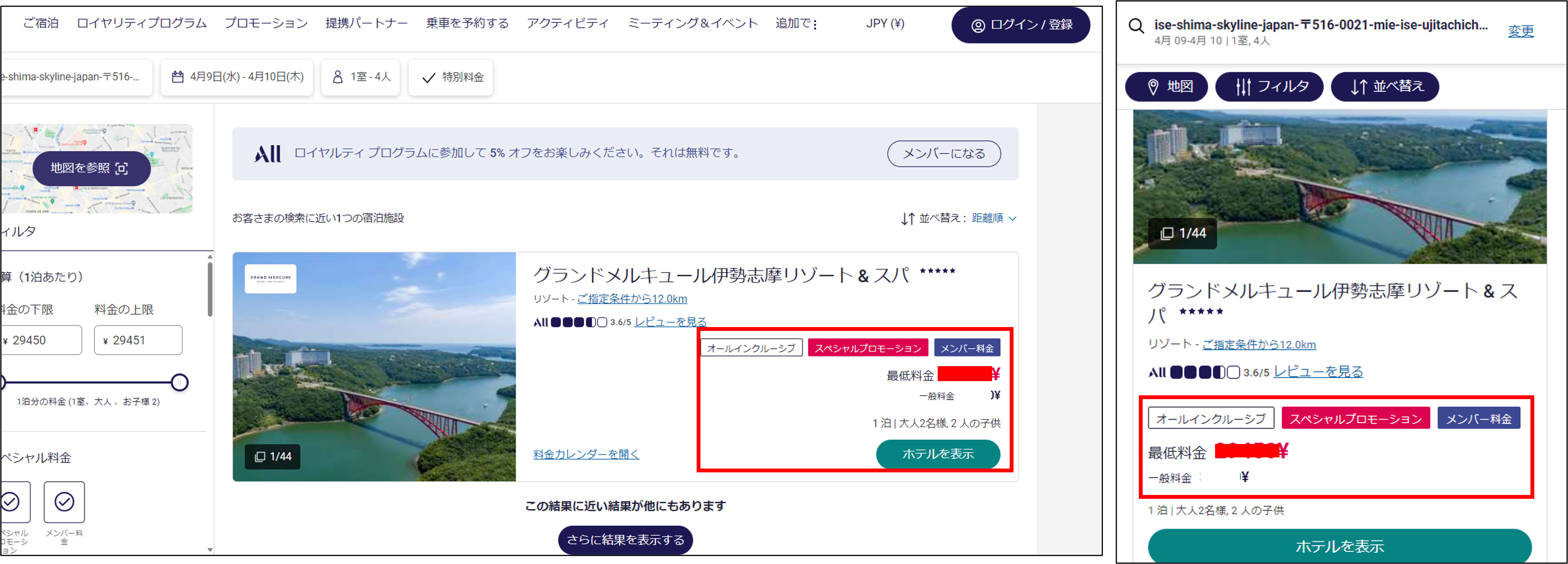Click レビューを見る link in mobile view
Viewport: 1568px width, 564px height.
[1319, 372]
